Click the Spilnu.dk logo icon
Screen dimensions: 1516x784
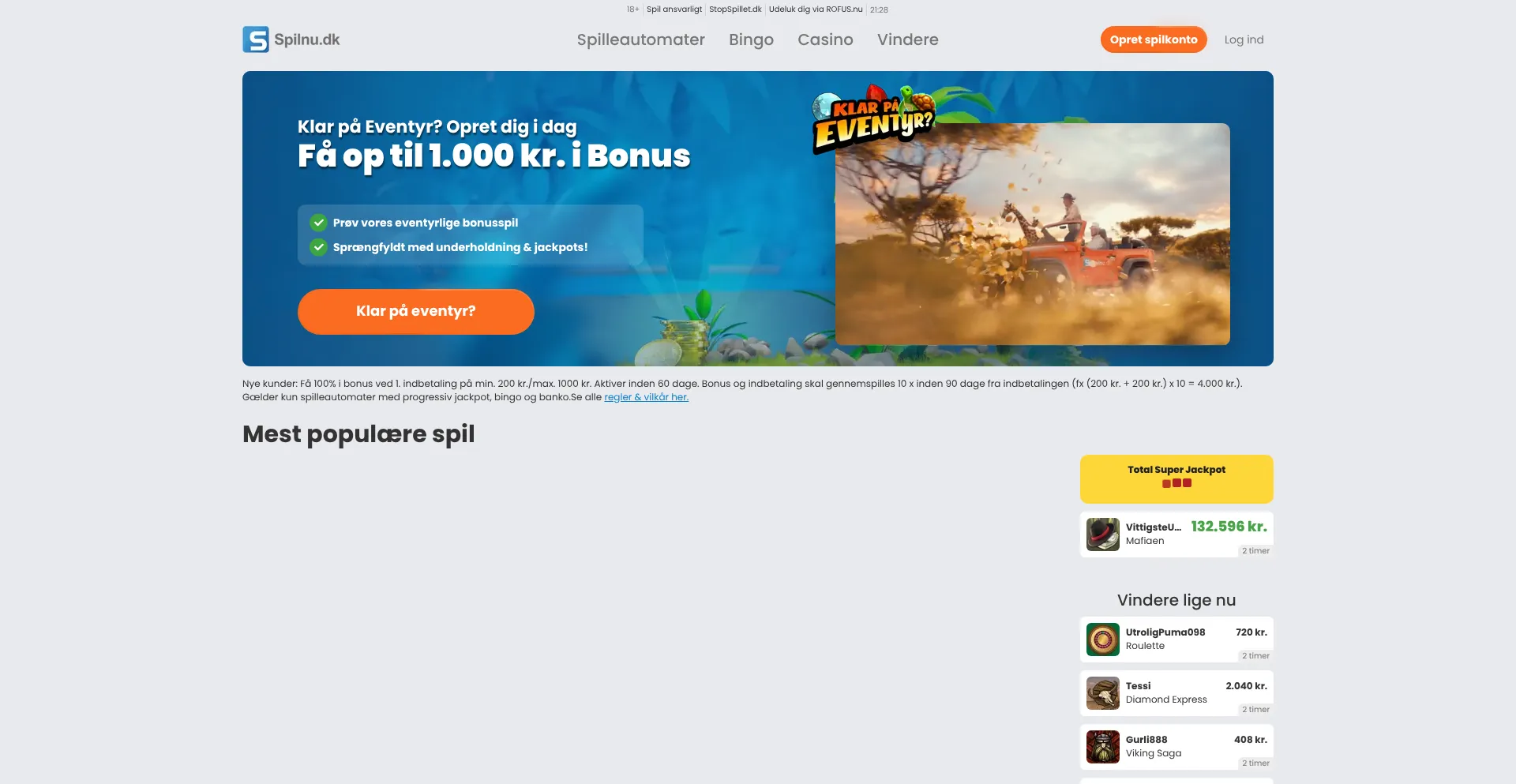pyautogui.click(x=256, y=39)
